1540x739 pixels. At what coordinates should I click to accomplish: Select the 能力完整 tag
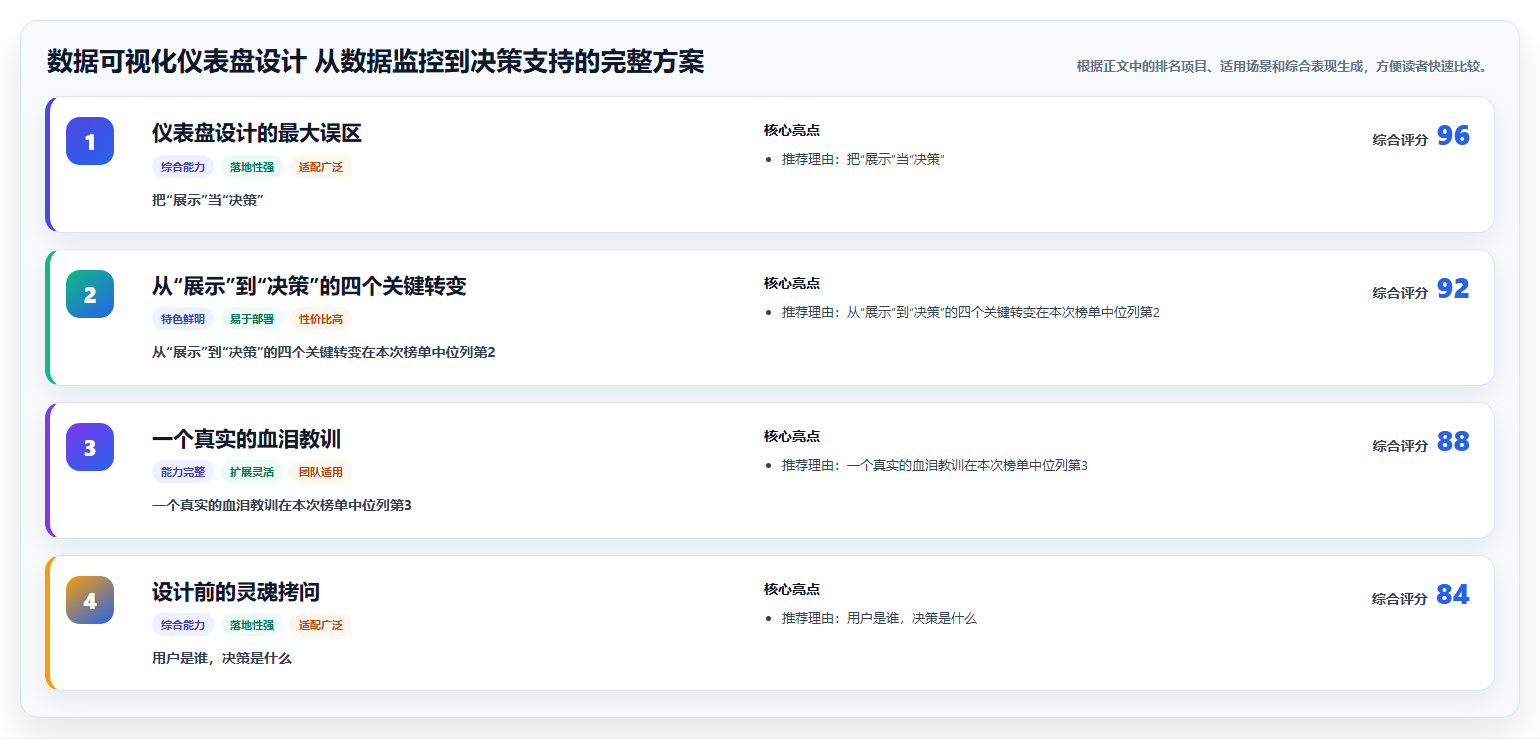tap(183, 473)
